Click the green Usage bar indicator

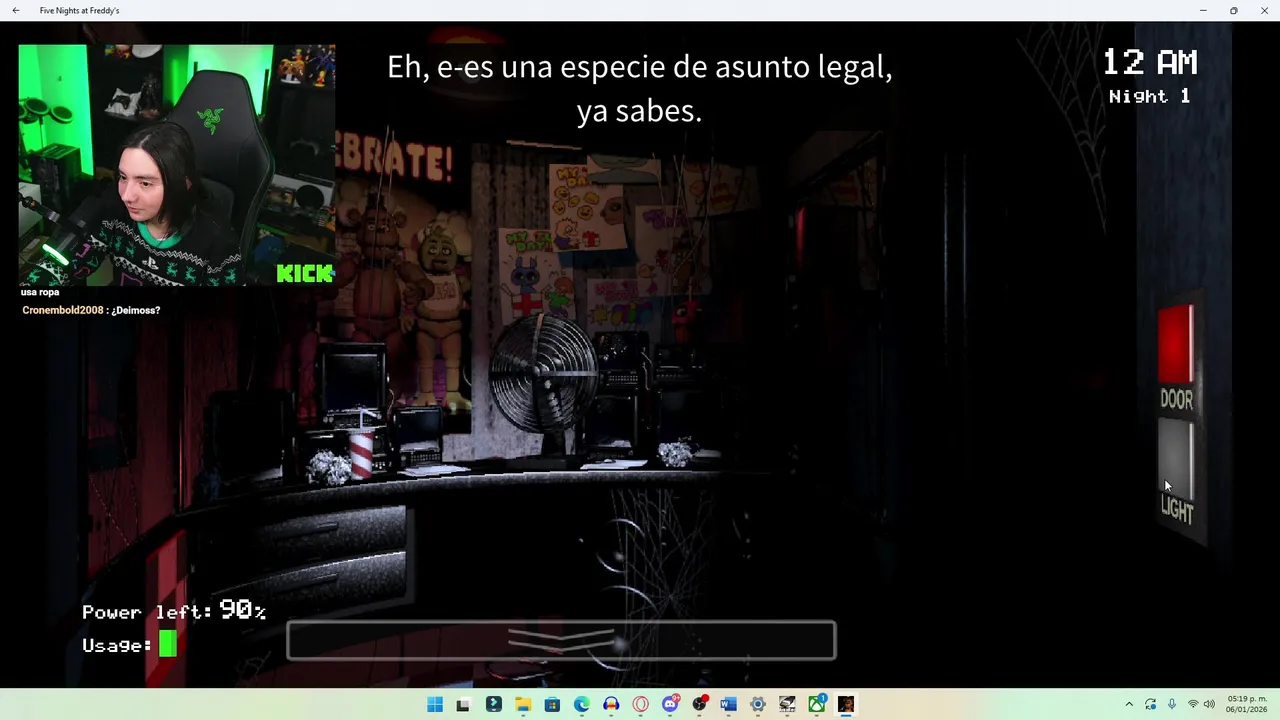pos(167,645)
